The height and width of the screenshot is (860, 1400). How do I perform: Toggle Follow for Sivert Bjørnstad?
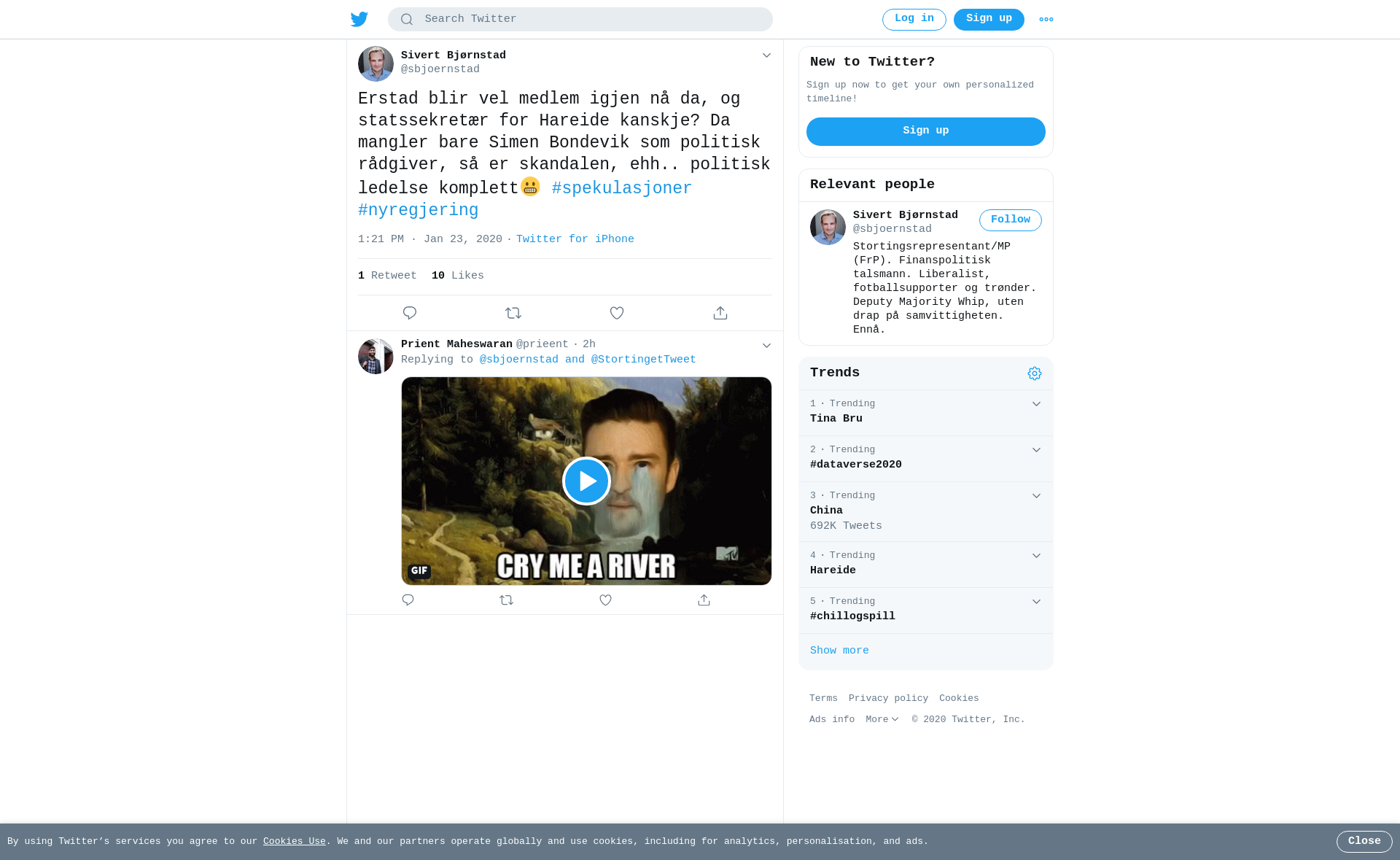tap(1011, 220)
